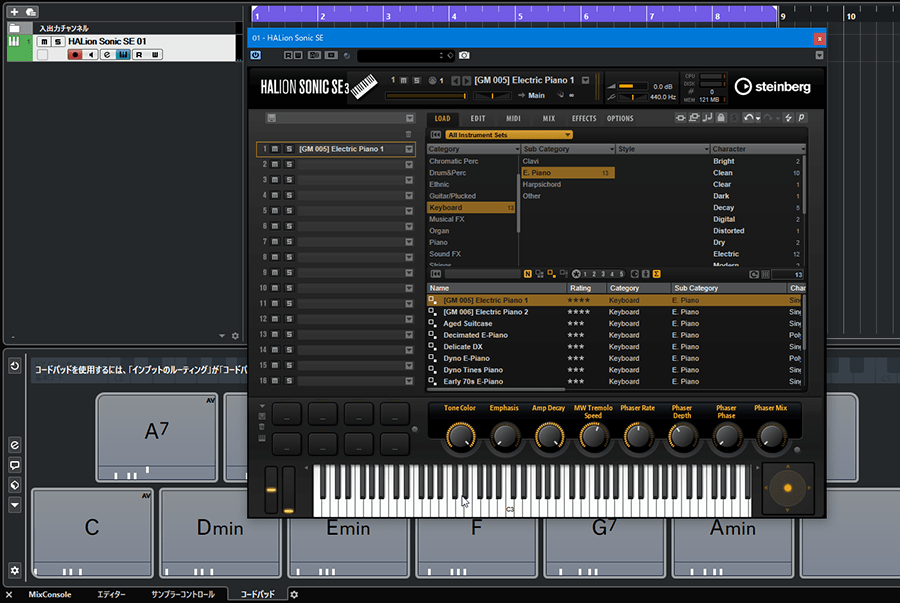
Task: Solo the HALion Sonic SE 01 track
Action: click(x=57, y=42)
